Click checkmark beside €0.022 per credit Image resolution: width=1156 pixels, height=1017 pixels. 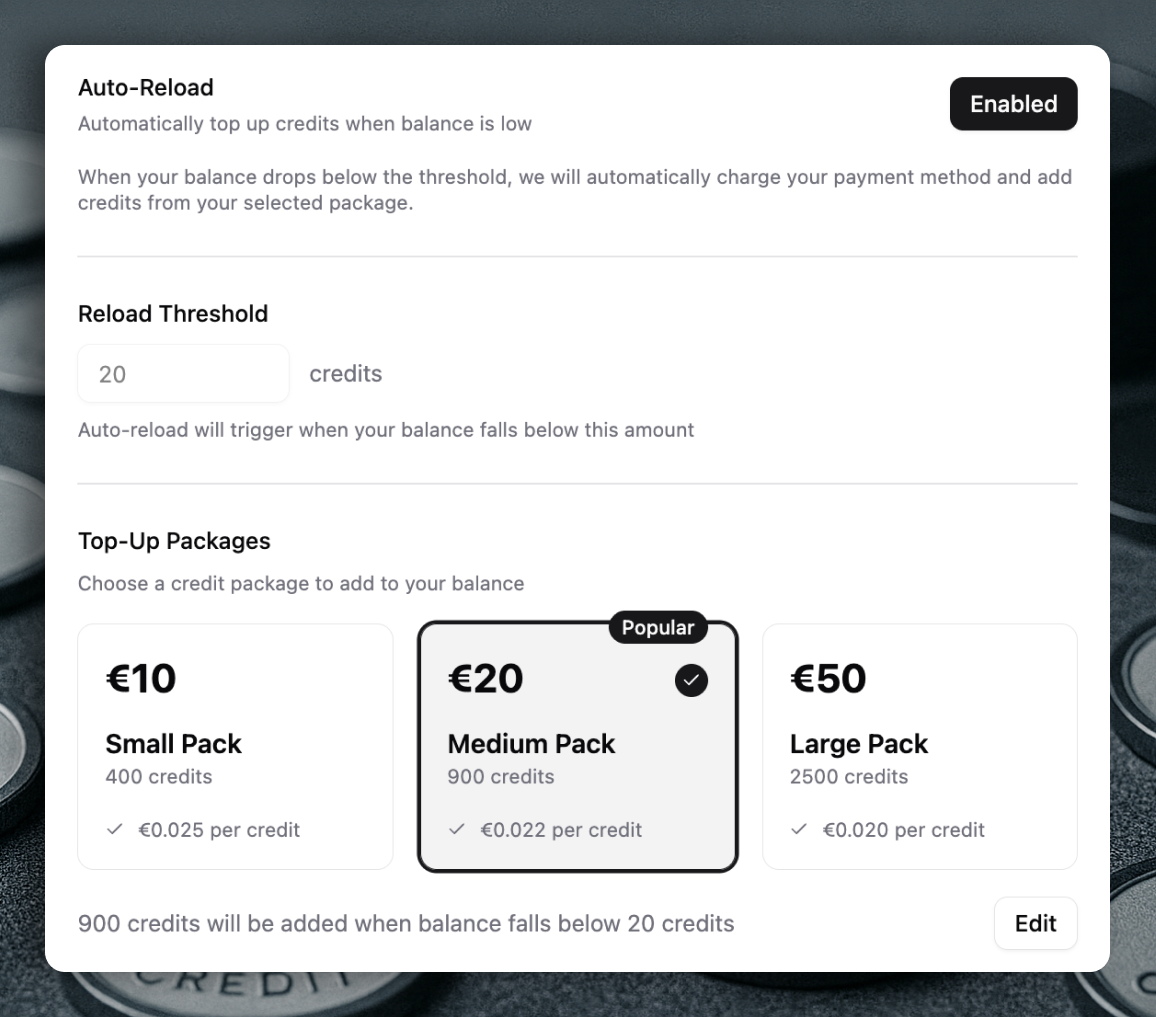[457, 830]
